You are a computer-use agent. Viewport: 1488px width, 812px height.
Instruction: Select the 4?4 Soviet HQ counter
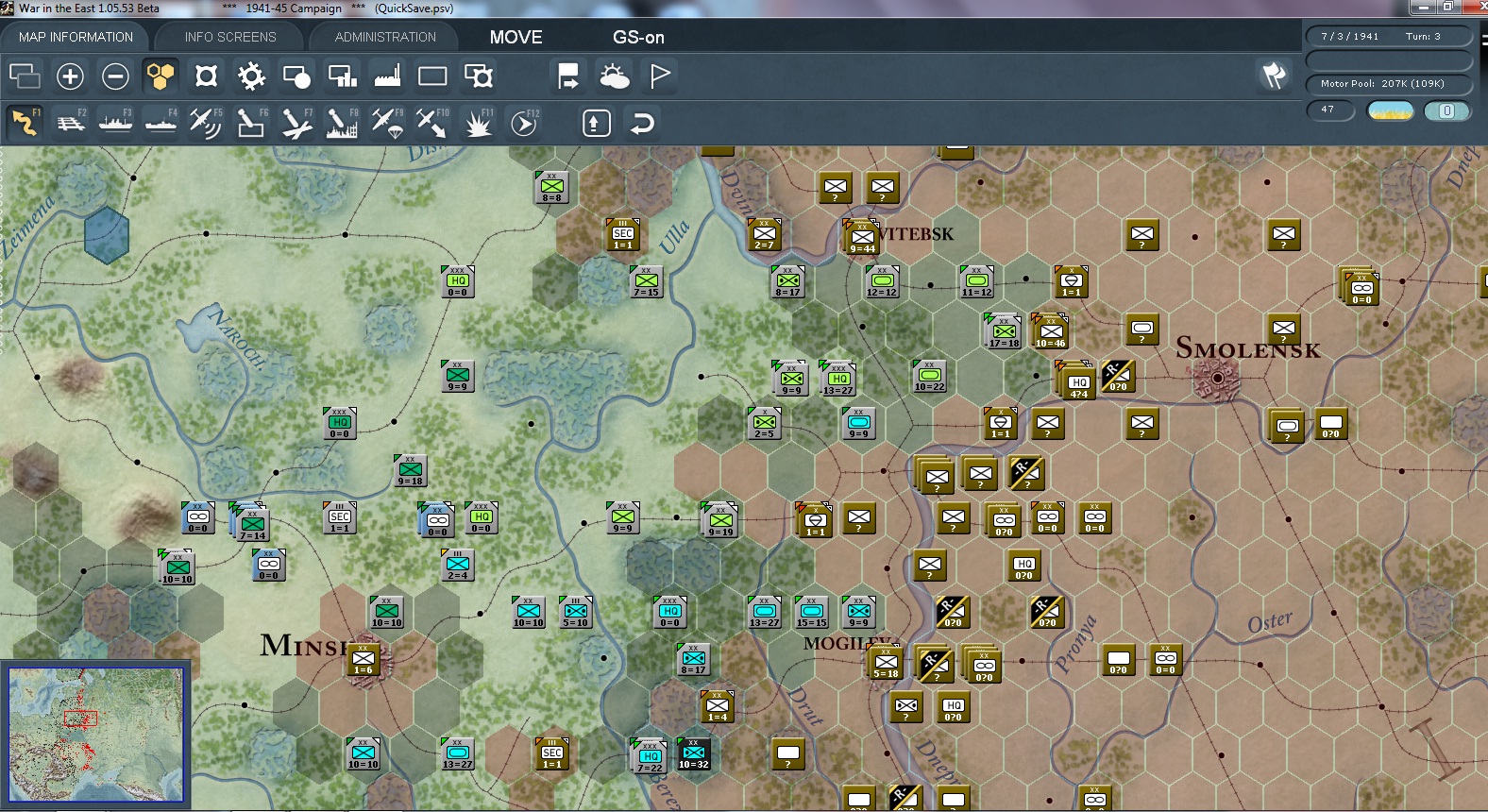(1078, 383)
